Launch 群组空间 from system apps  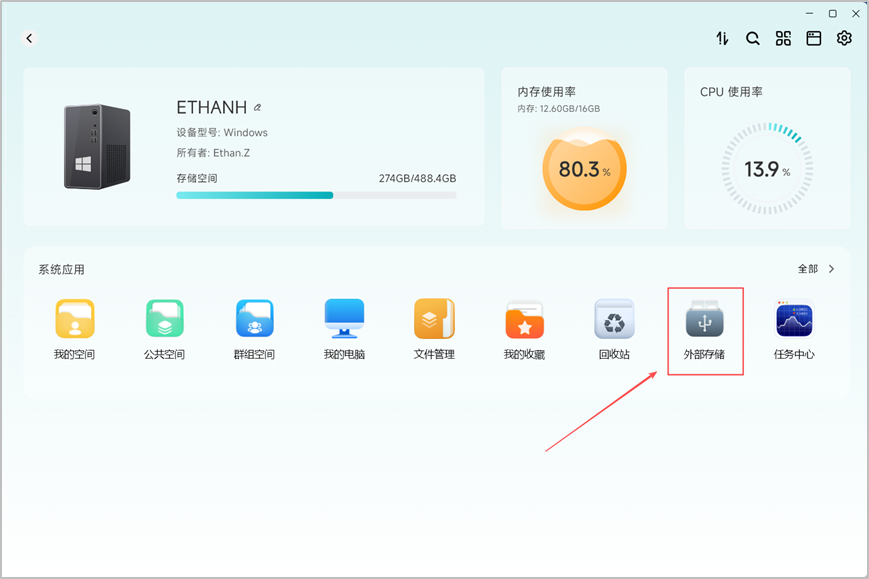click(254, 319)
